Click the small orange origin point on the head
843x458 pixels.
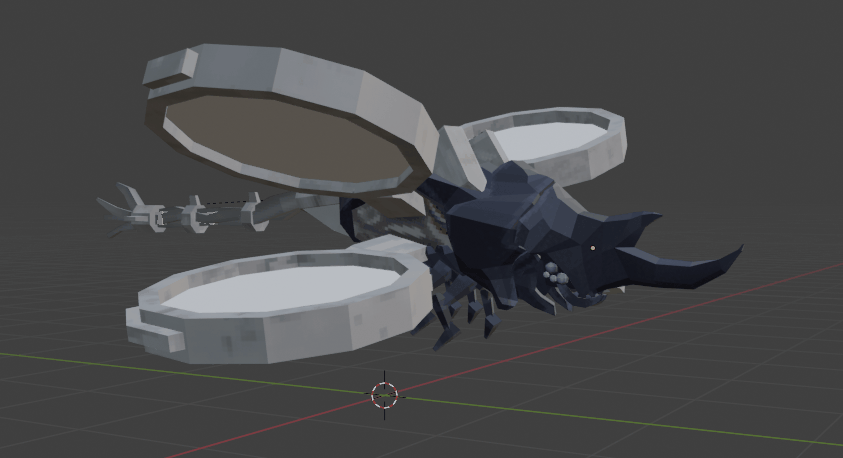593,248
